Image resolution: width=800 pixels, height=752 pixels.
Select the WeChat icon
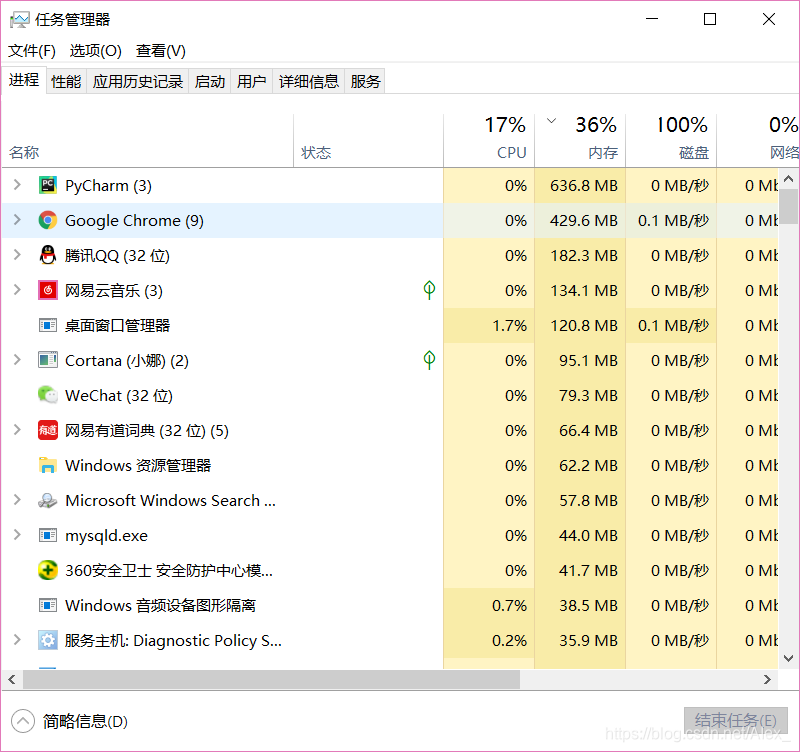pyautogui.click(x=49, y=395)
